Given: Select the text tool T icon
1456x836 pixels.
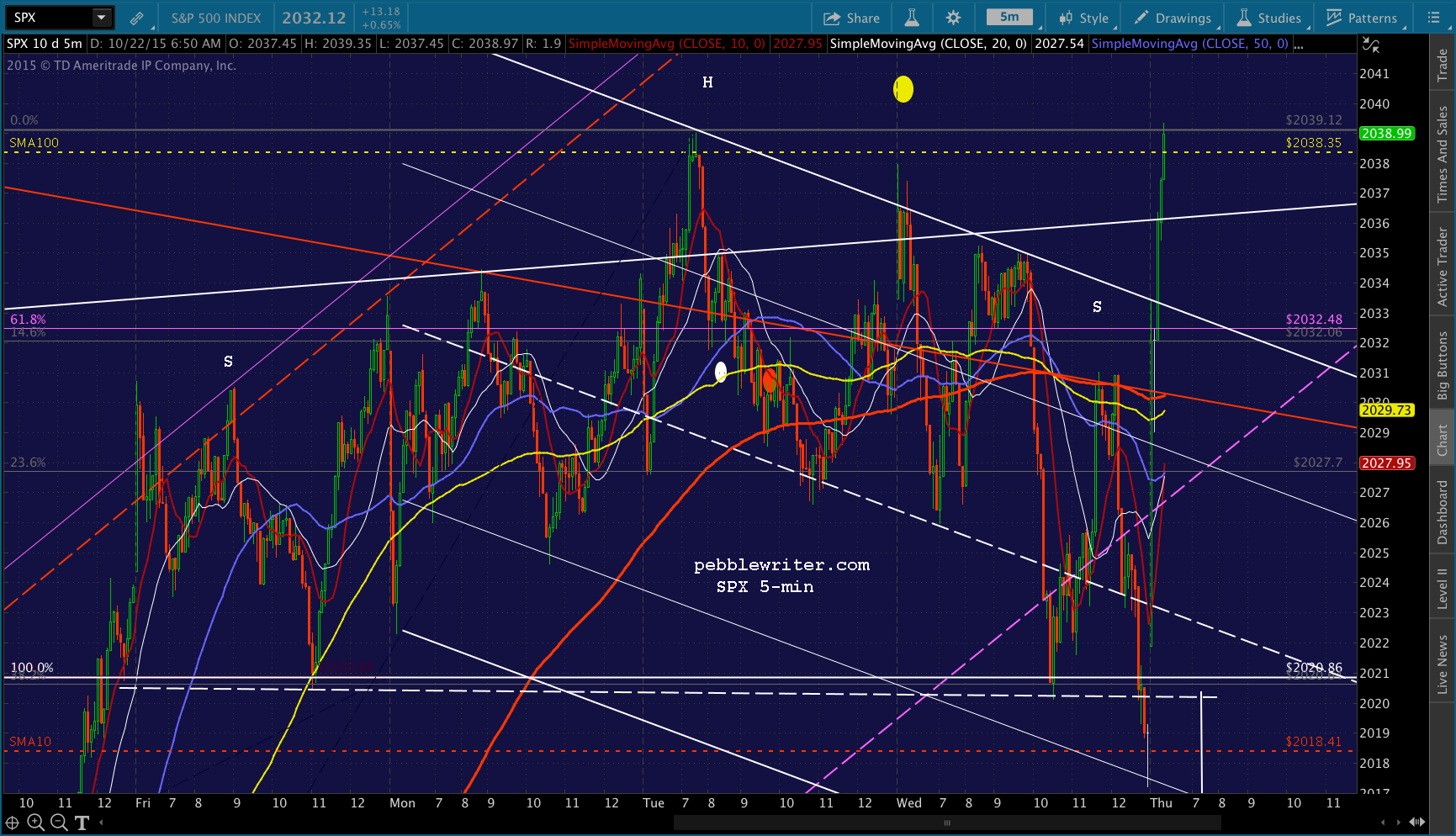Looking at the screenshot, I should coord(82,823).
